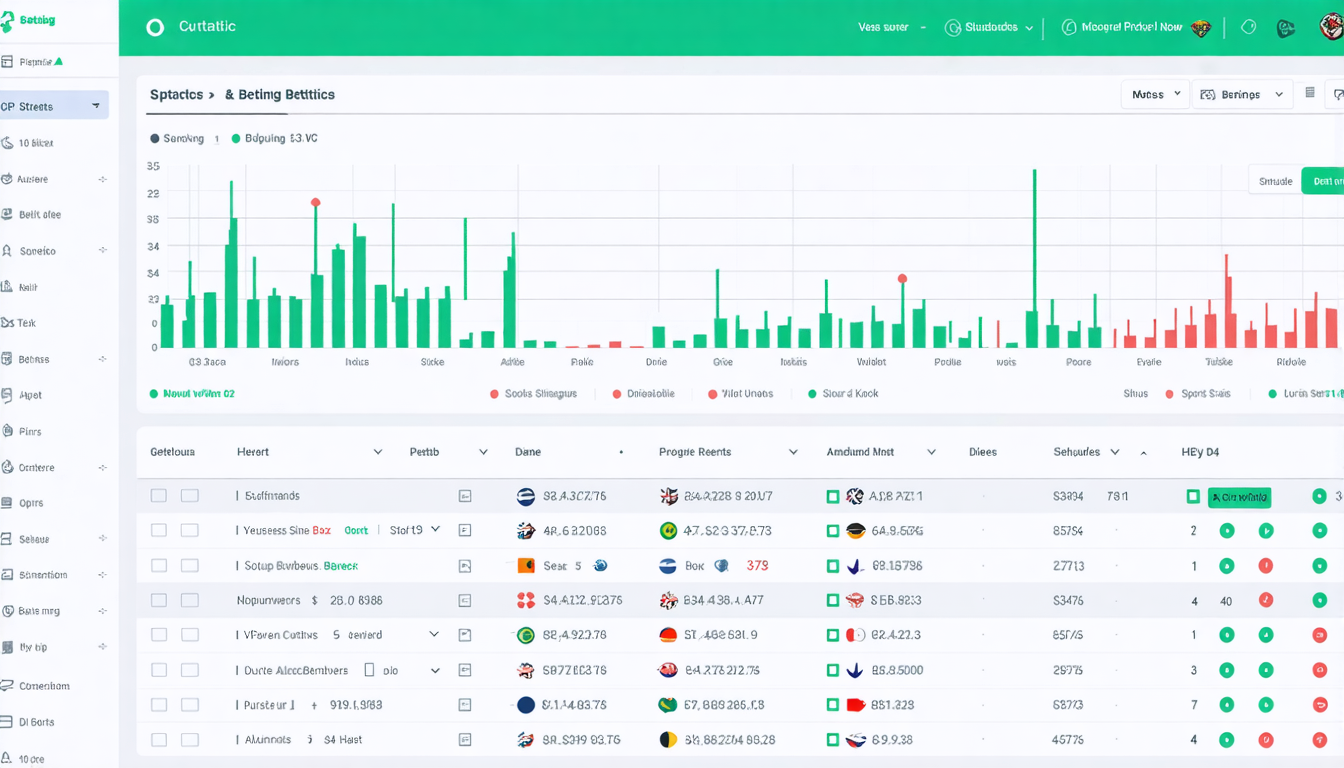Click the list view icon right of Berings
Screen dimensions: 1344x768
coord(1310,93)
